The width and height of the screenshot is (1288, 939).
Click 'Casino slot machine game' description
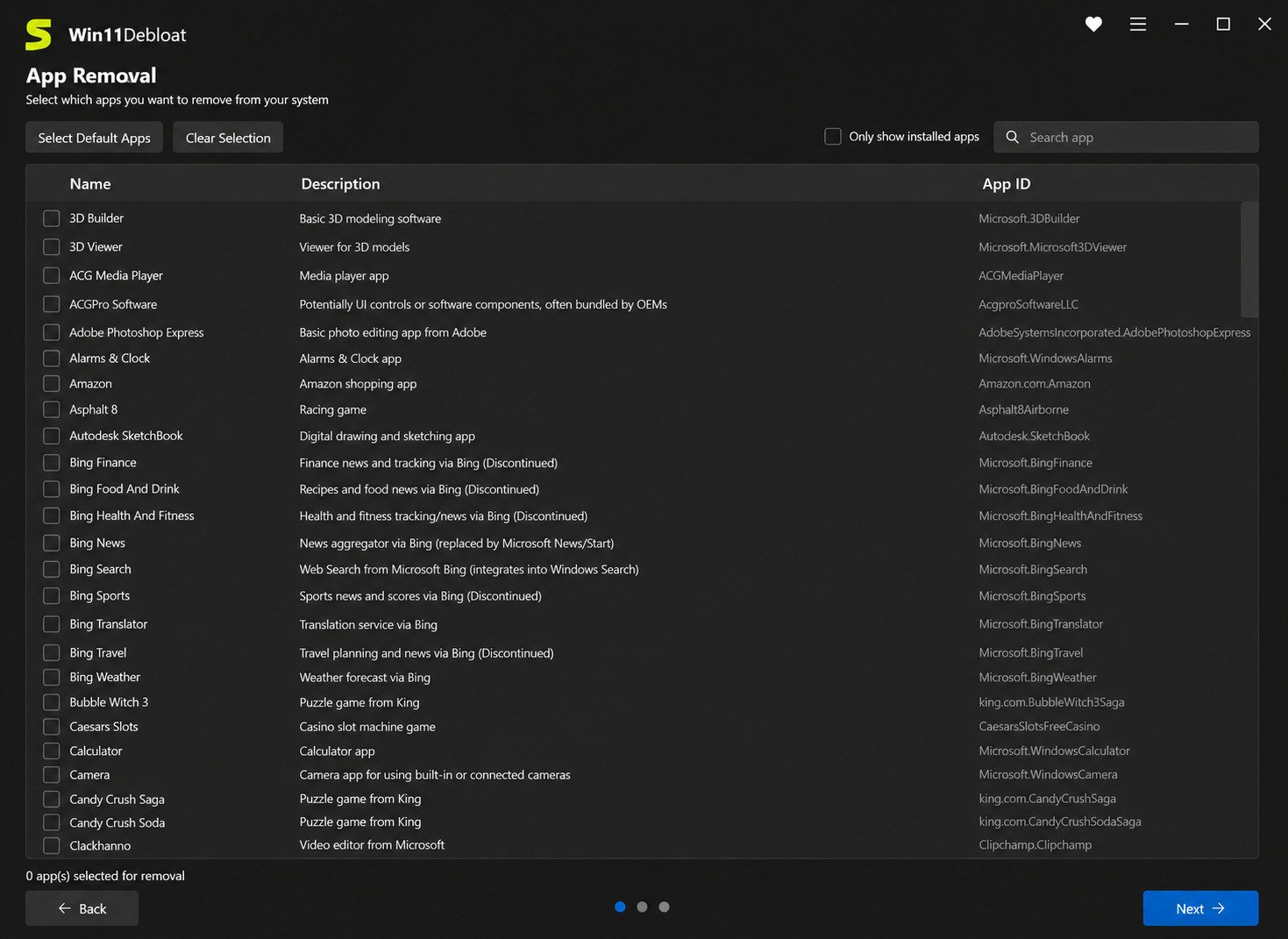tap(367, 727)
